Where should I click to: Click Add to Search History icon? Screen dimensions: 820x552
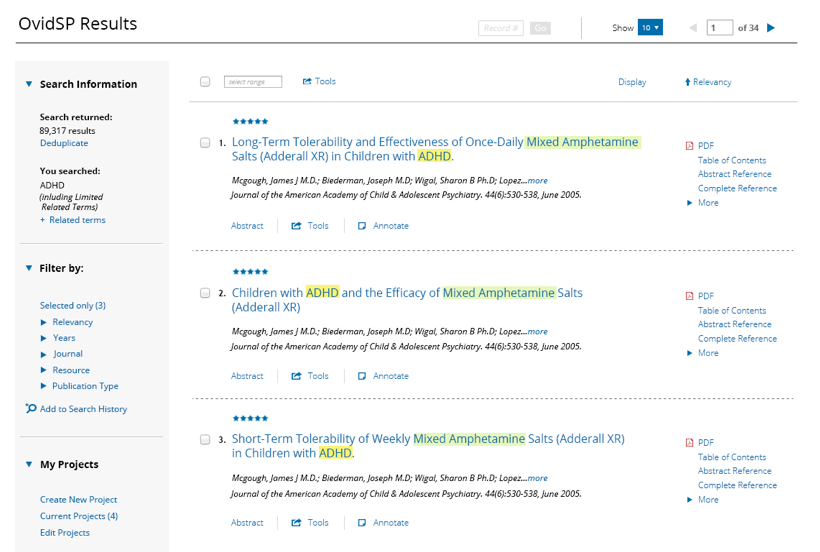(x=32, y=409)
